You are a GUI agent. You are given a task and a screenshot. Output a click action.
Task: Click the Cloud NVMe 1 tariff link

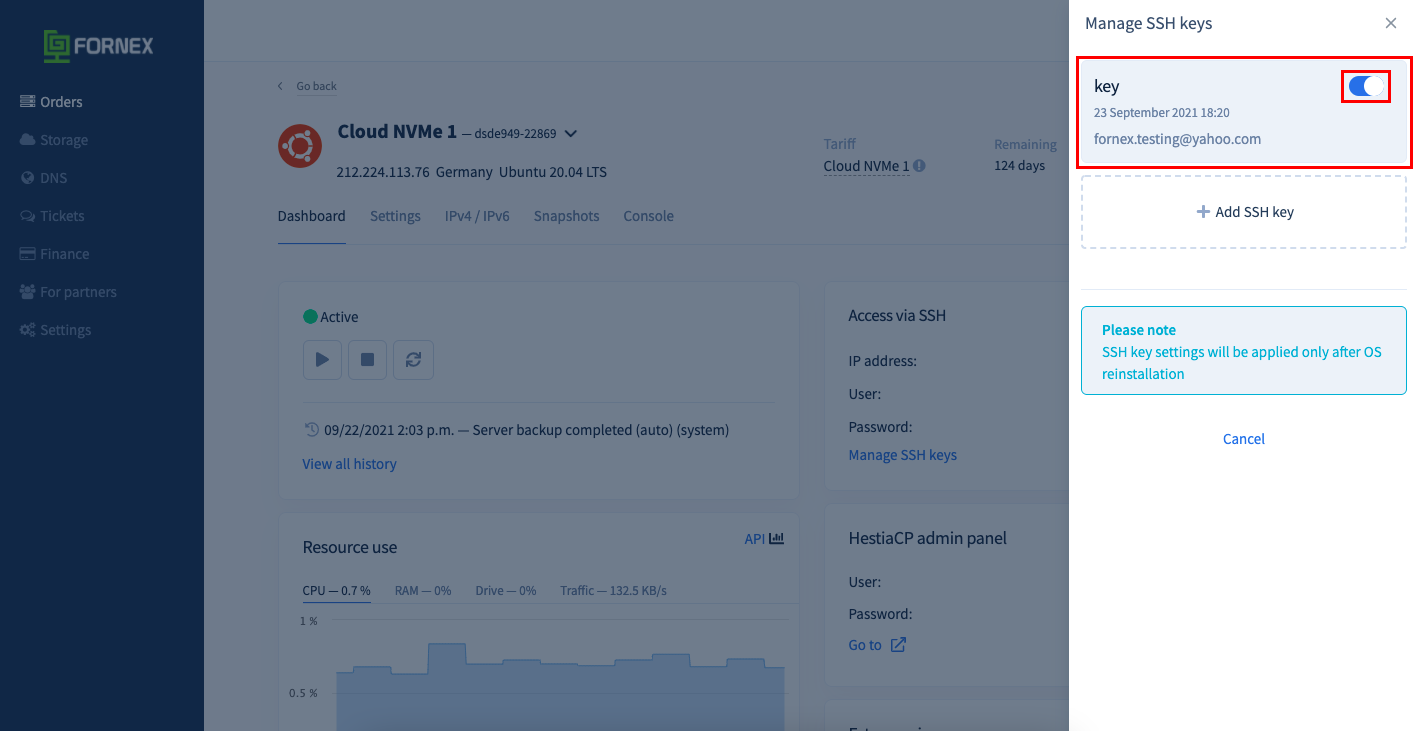pos(866,165)
